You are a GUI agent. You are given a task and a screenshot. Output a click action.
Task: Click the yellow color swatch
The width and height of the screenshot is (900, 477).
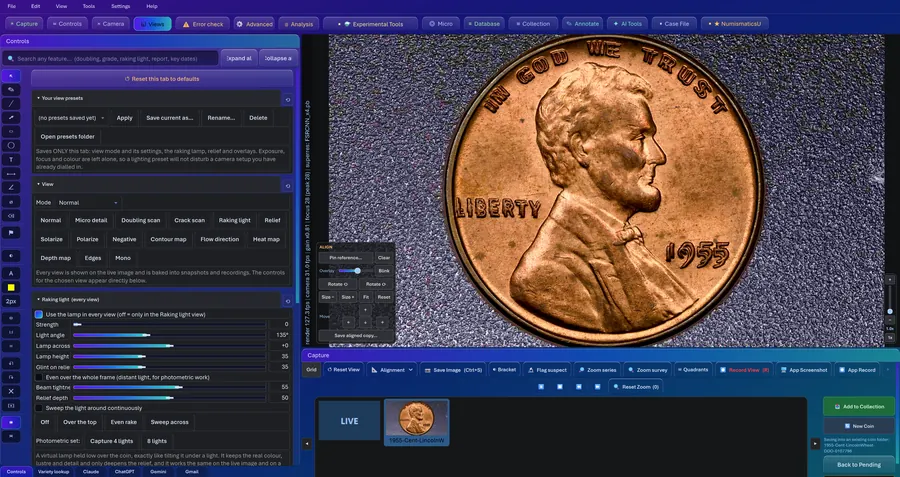click(x=11, y=287)
